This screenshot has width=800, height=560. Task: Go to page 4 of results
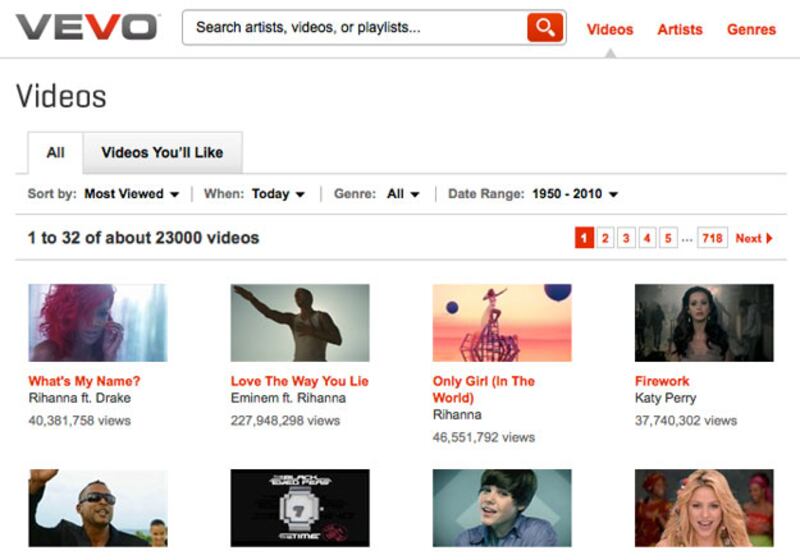(647, 238)
